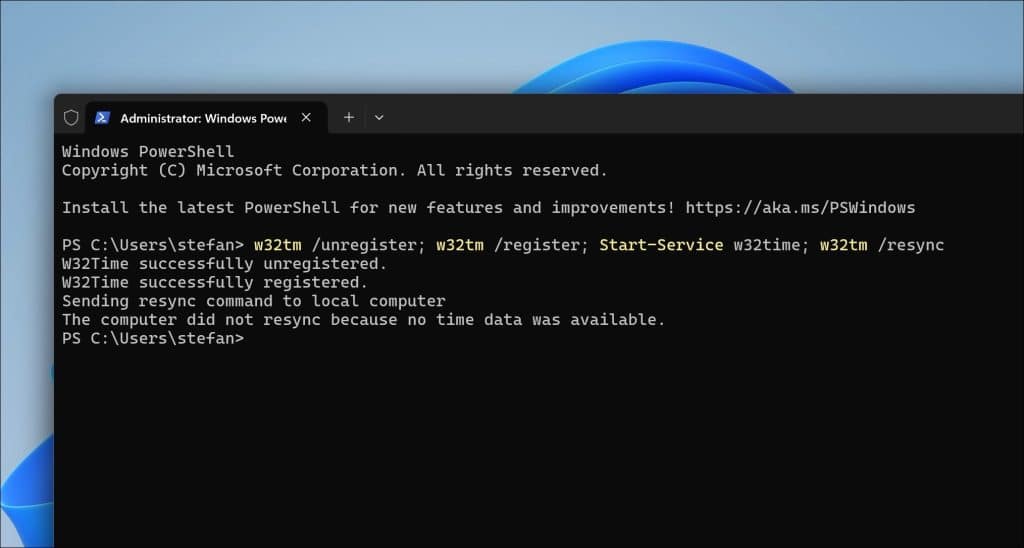Expand the new tab profile dropdown chevron
The height and width of the screenshot is (548, 1024).
pos(379,117)
